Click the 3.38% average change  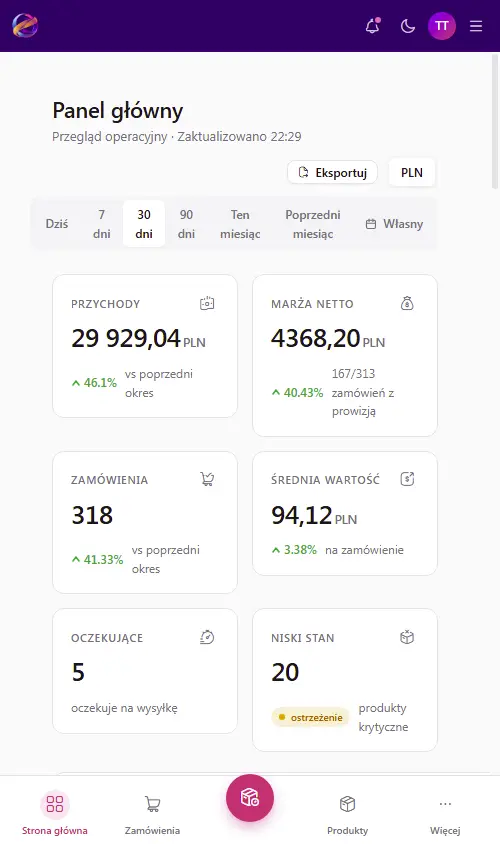click(294, 550)
